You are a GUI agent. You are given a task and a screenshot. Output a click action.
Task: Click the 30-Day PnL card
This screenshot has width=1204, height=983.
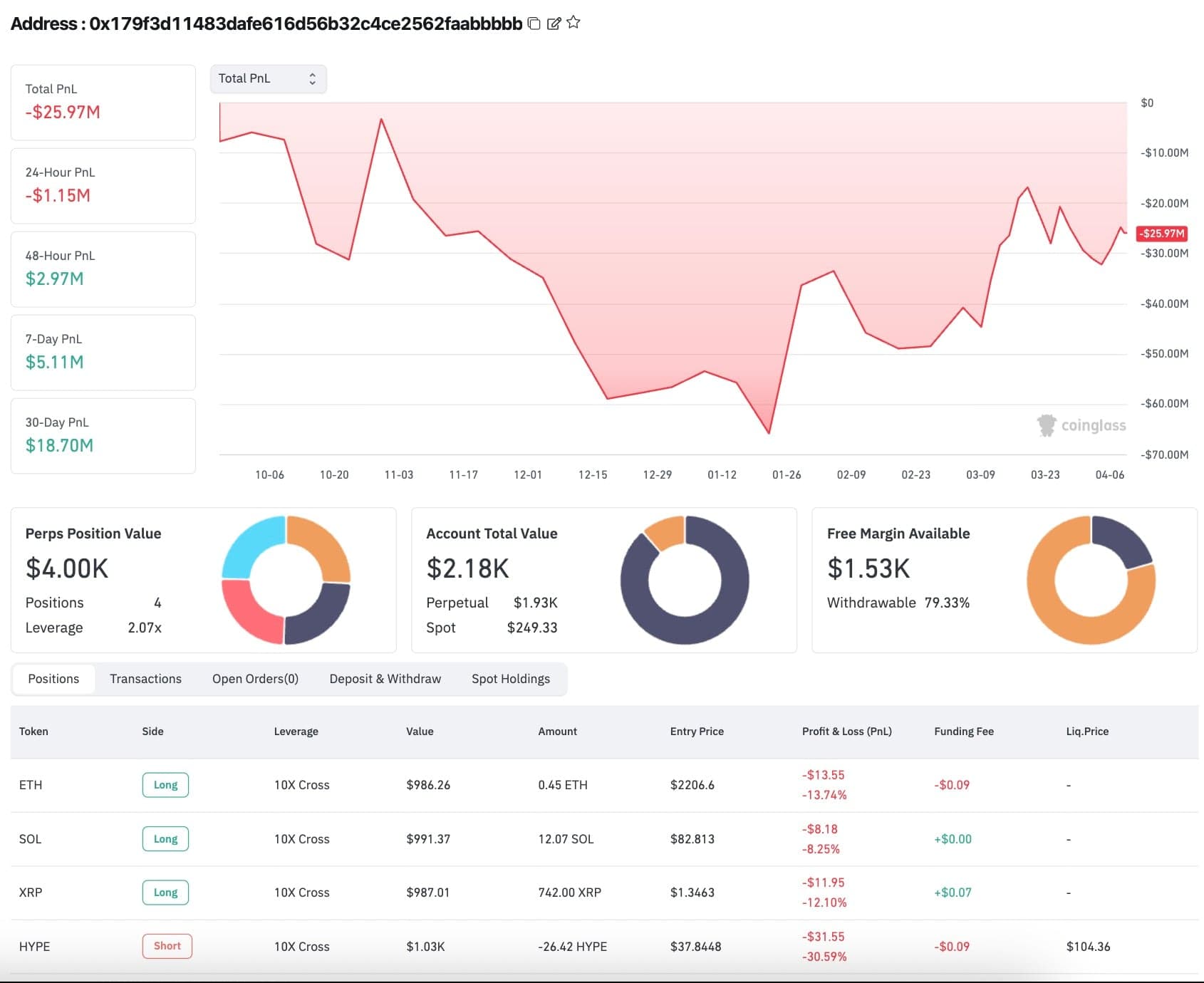tap(103, 436)
